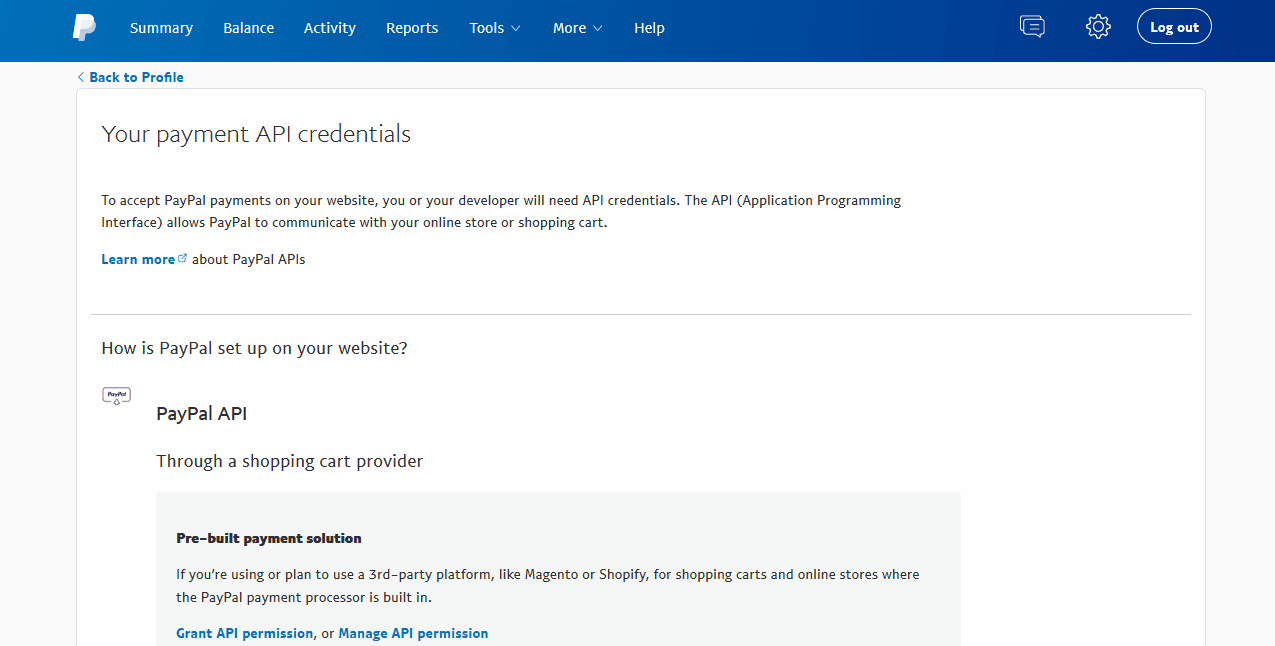
Task: Follow the Learn more link
Action: point(138,259)
